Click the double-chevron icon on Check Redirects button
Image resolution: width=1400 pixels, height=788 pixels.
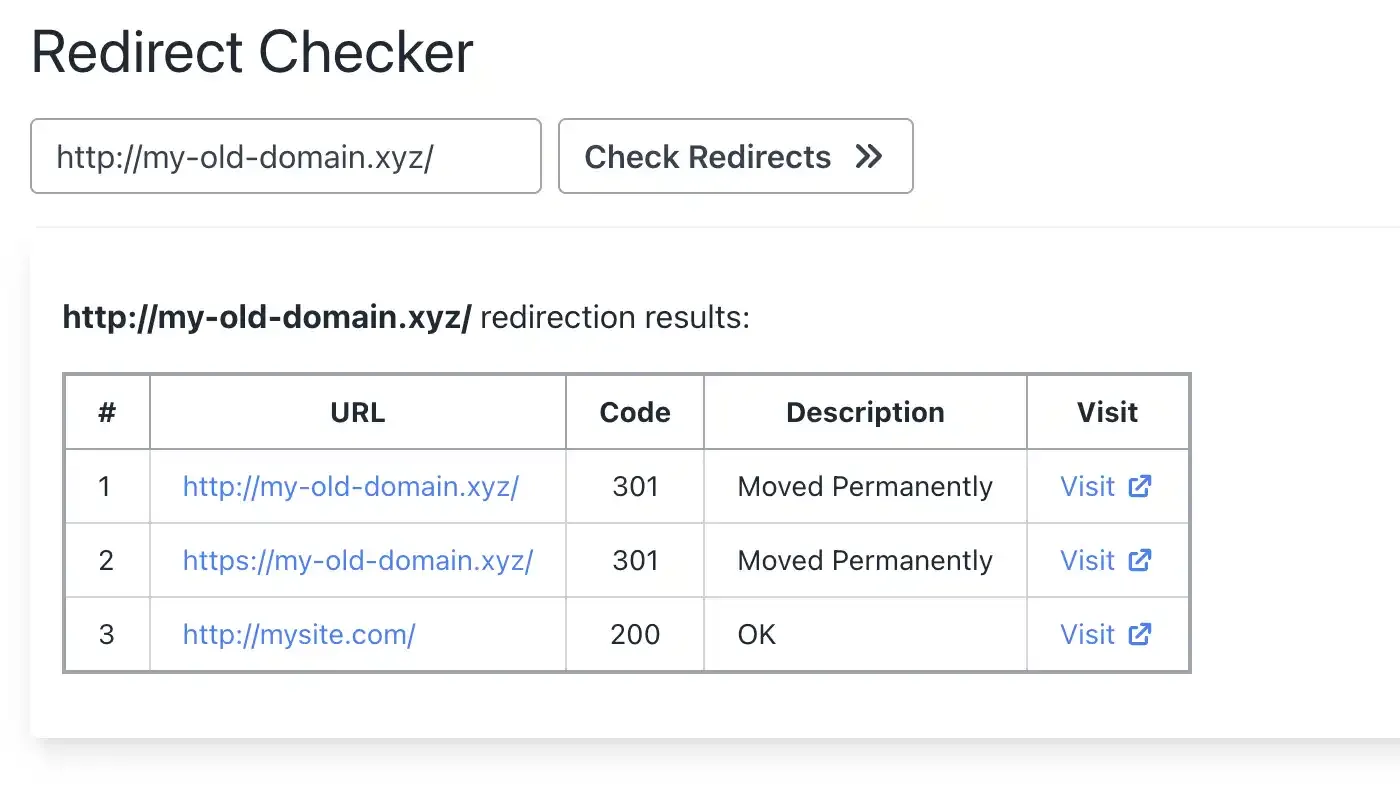tap(869, 156)
